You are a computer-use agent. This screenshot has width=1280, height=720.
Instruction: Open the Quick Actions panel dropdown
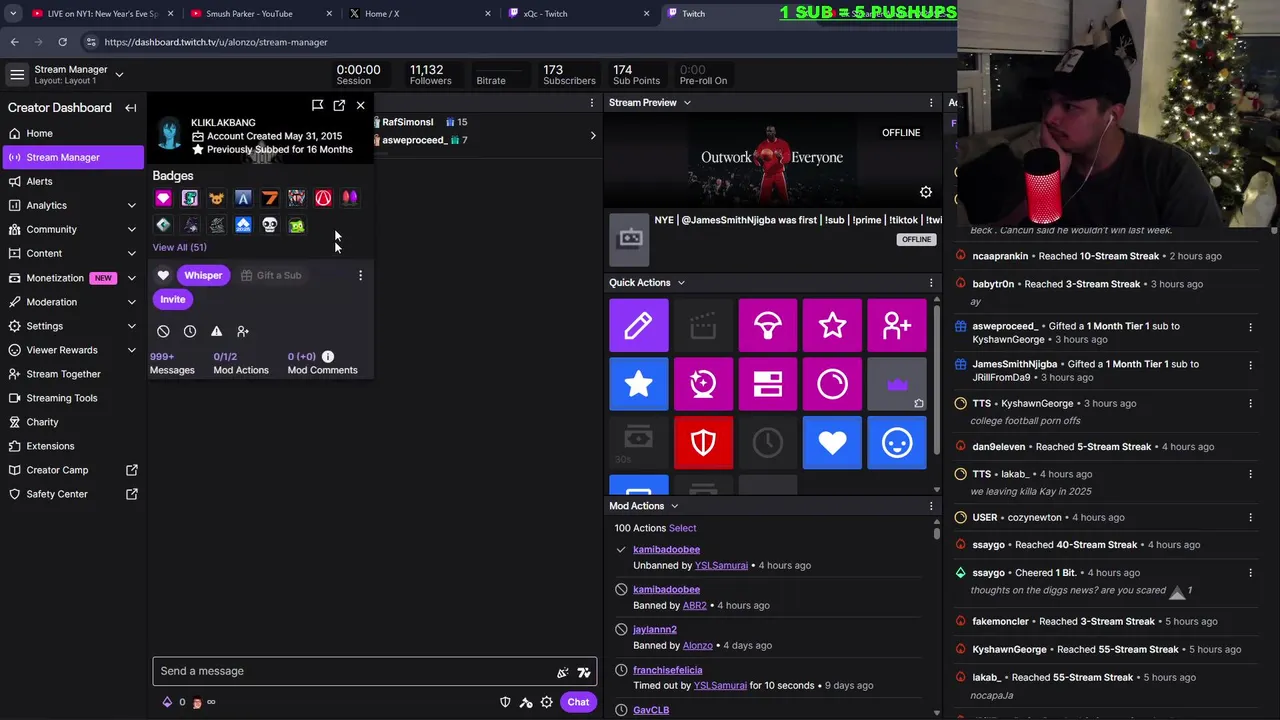point(681,283)
